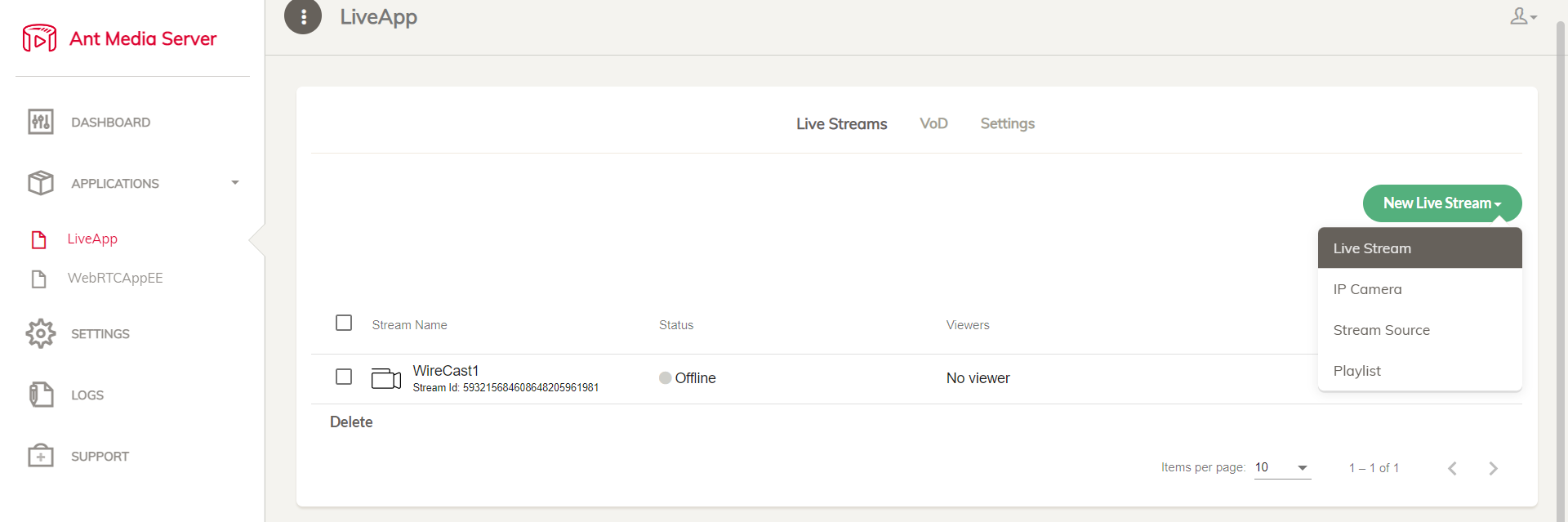Expand the Applications submenu arrow
The image size is (1568, 522).
[235, 183]
